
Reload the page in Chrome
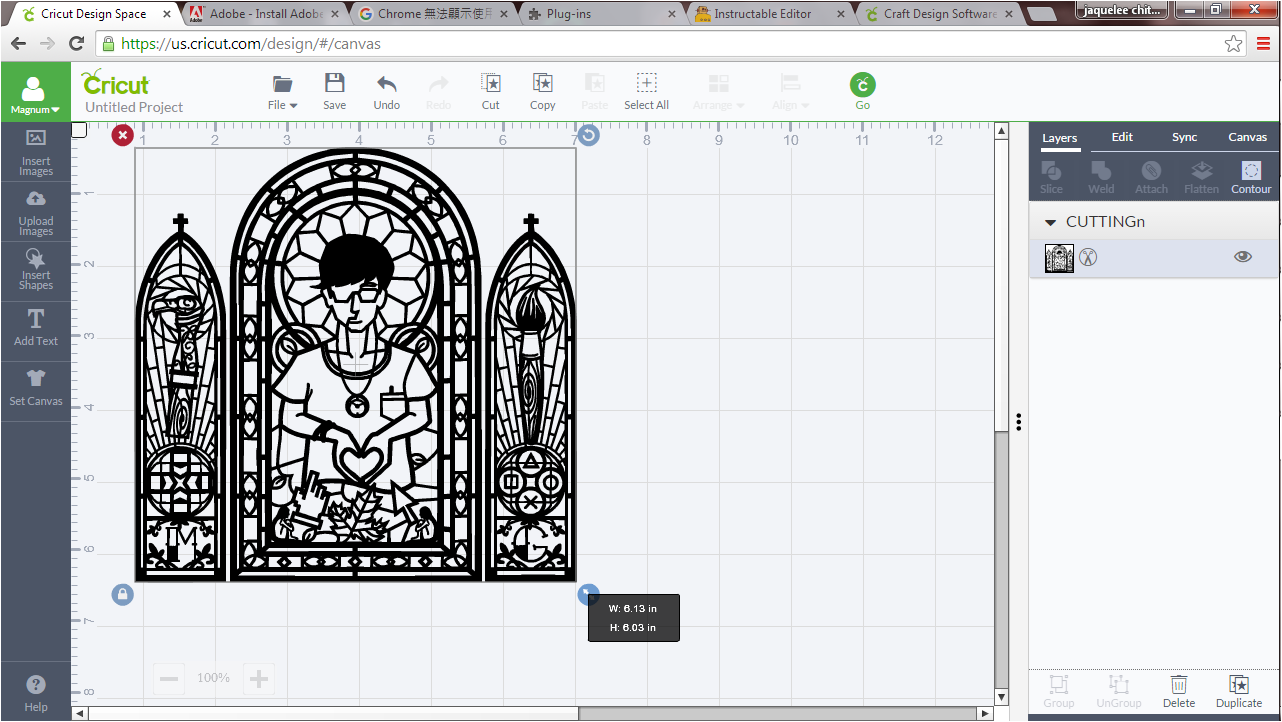pos(76,44)
